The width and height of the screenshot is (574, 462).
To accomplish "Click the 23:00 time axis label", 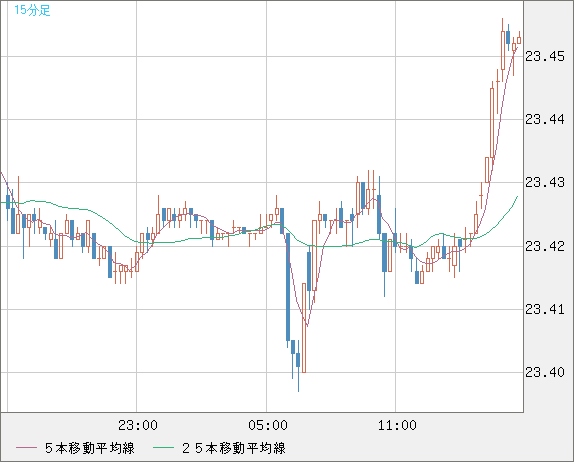I will click(x=138, y=425).
